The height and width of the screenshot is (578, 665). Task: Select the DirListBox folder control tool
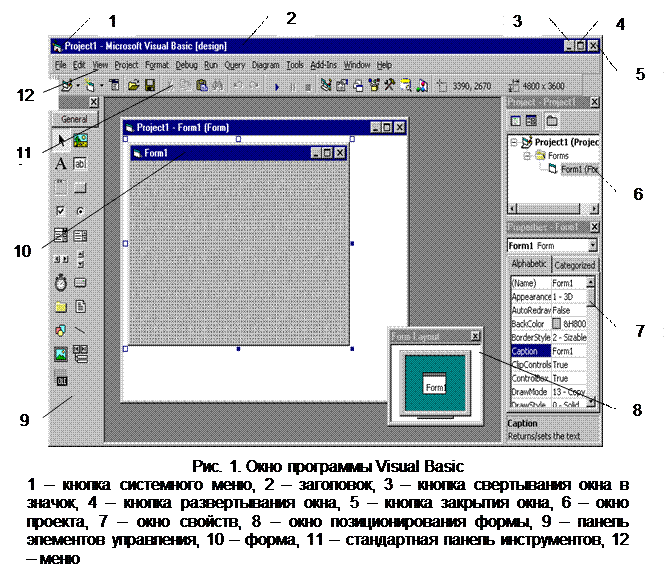(x=61, y=307)
